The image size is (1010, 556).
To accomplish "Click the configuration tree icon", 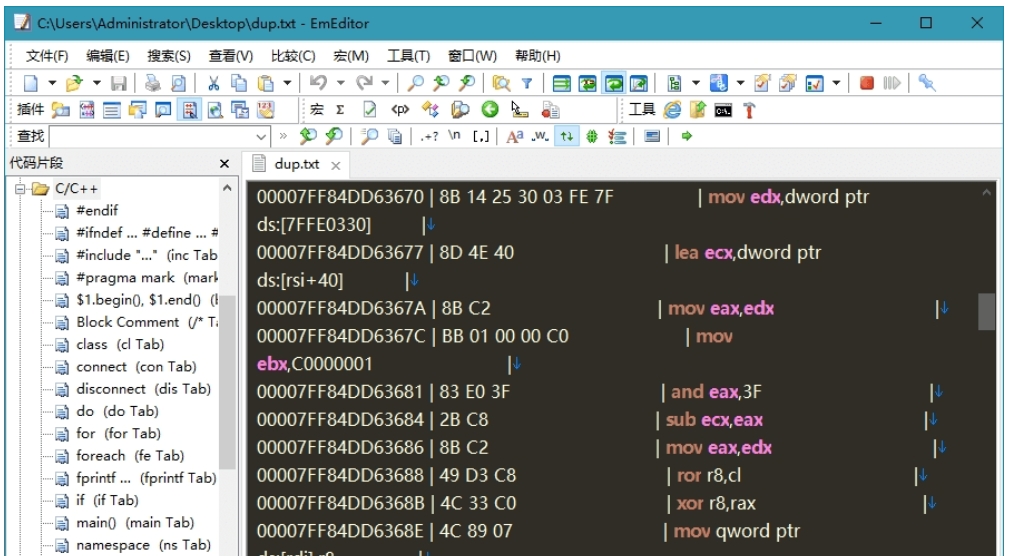I will pos(674,83).
